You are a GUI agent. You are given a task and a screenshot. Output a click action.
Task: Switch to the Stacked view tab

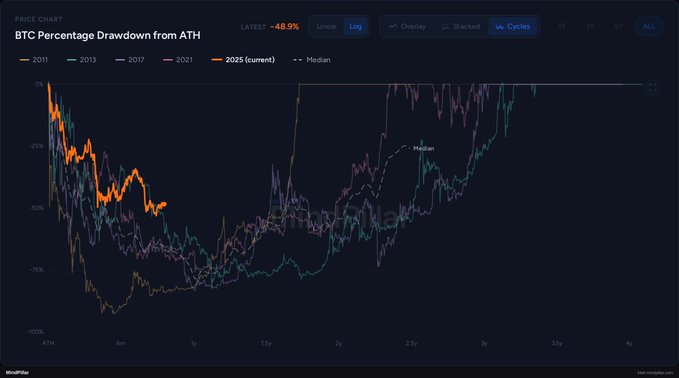(x=461, y=26)
